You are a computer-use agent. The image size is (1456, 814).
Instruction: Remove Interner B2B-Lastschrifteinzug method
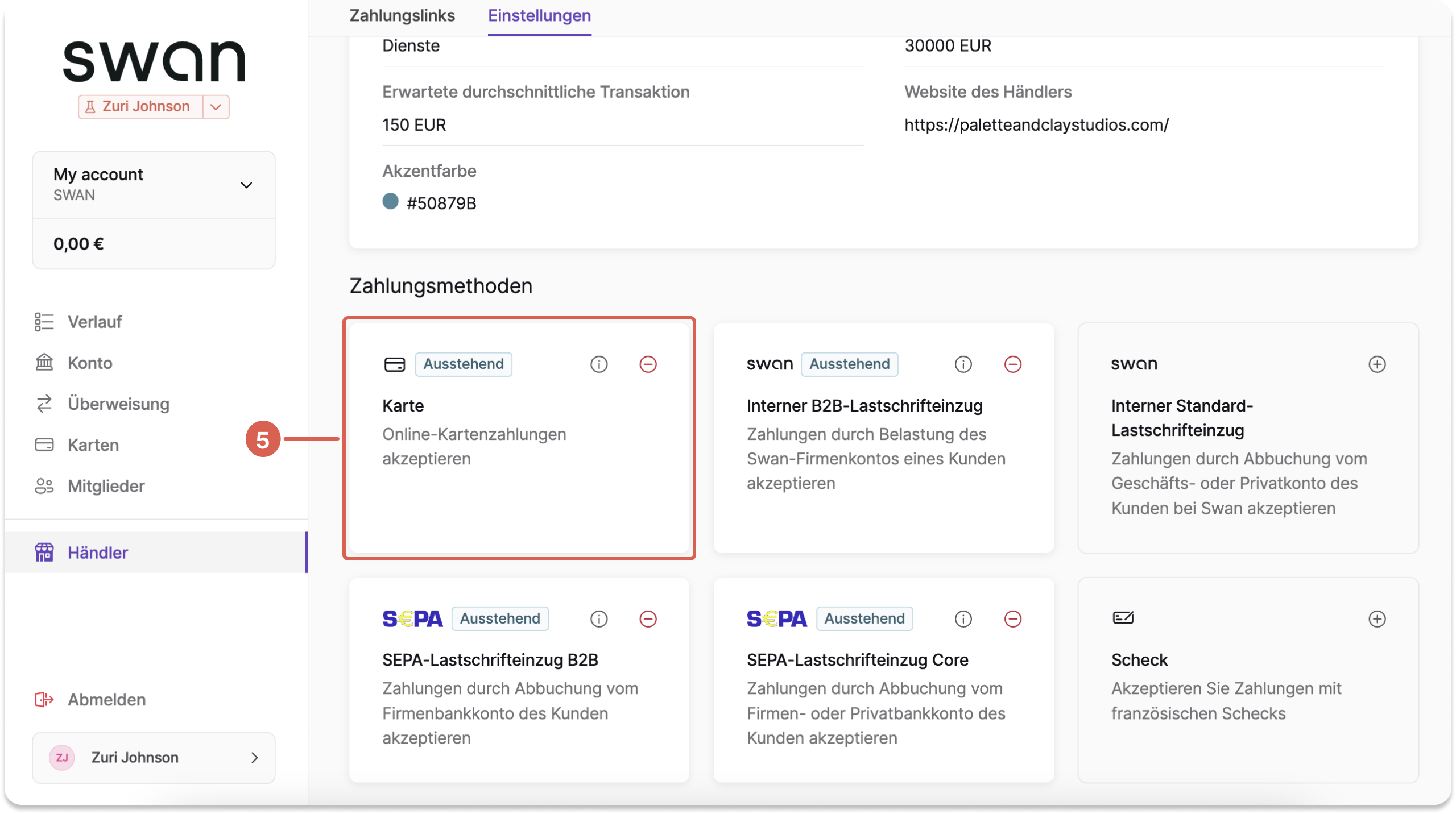(x=1012, y=364)
